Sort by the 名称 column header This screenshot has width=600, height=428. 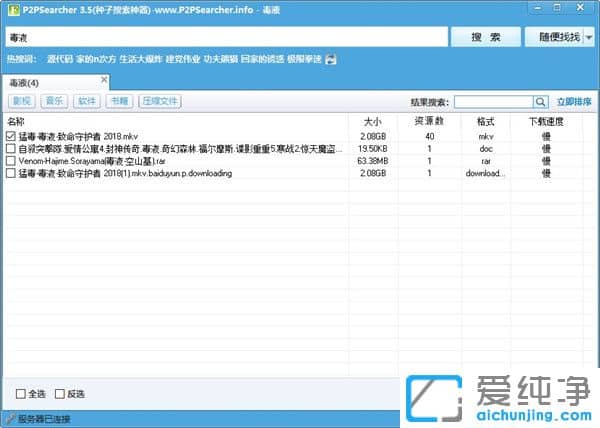tap(16, 122)
